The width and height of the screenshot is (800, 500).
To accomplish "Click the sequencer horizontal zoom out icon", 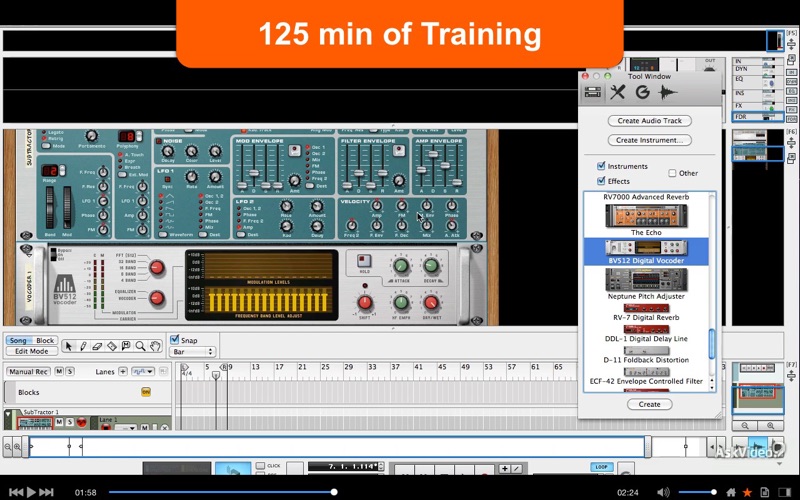I will [x=8, y=447].
